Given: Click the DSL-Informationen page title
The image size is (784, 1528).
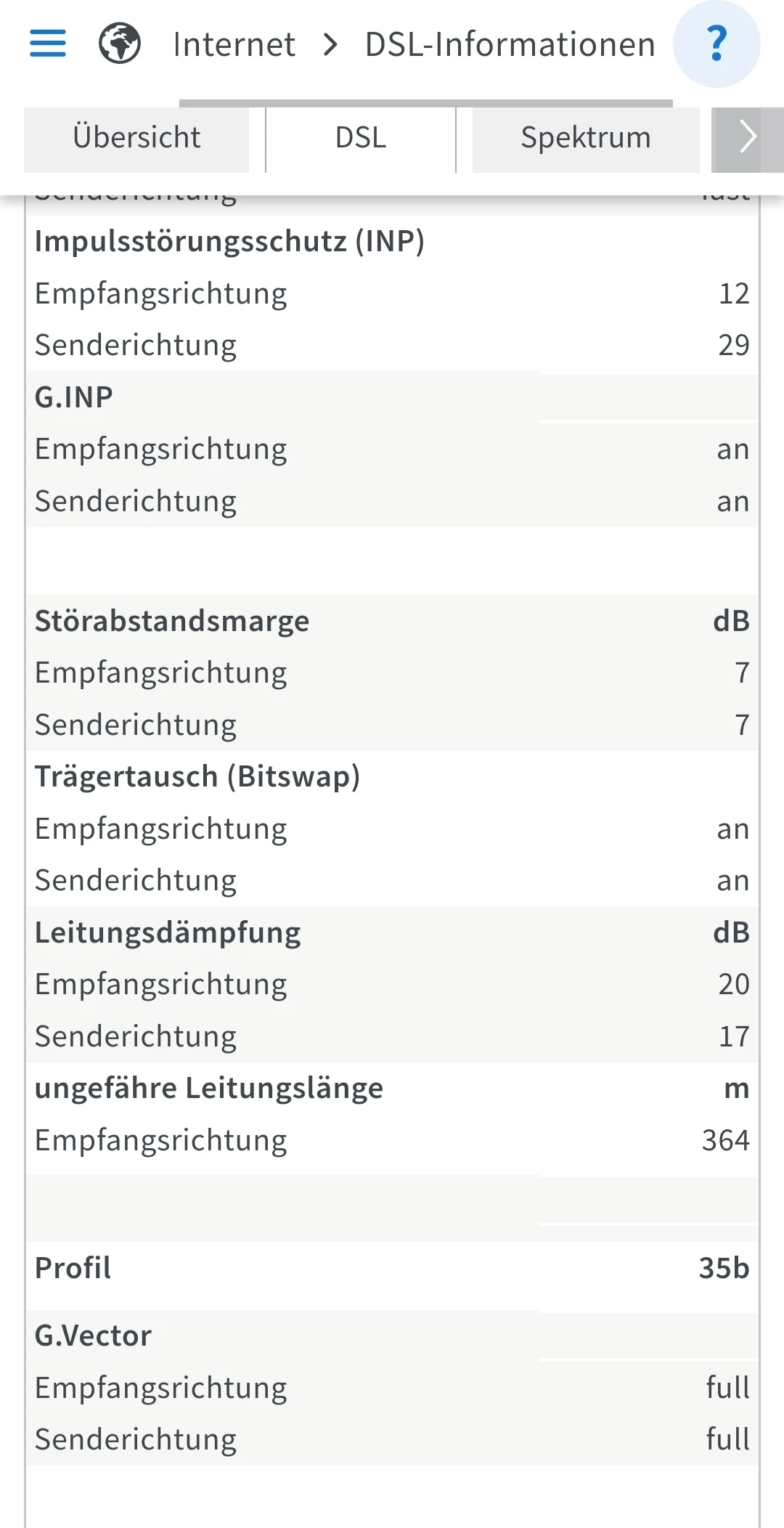Looking at the screenshot, I should (x=510, y=44).
